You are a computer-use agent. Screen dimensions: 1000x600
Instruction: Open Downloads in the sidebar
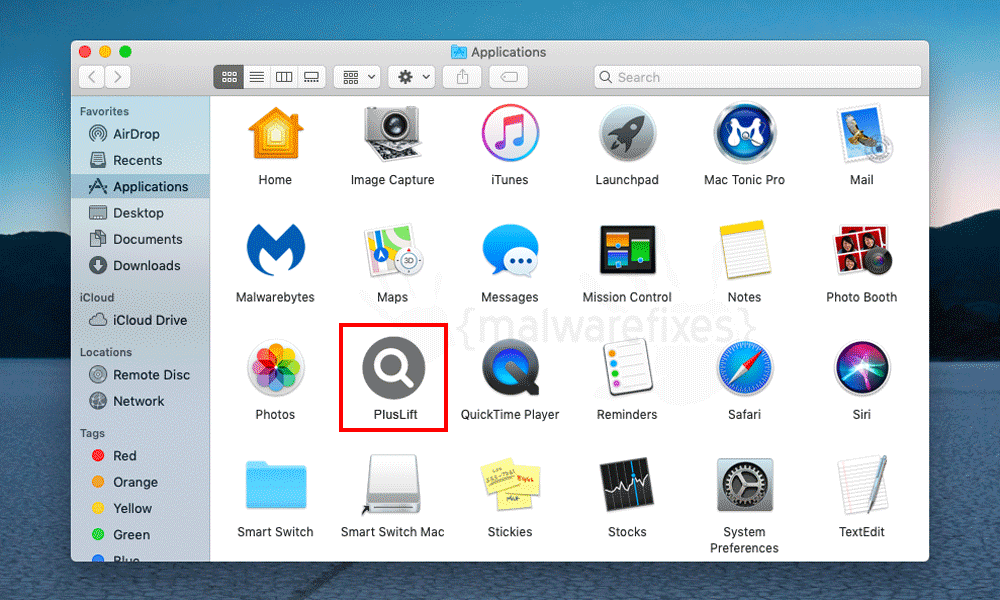coord(140,265)
